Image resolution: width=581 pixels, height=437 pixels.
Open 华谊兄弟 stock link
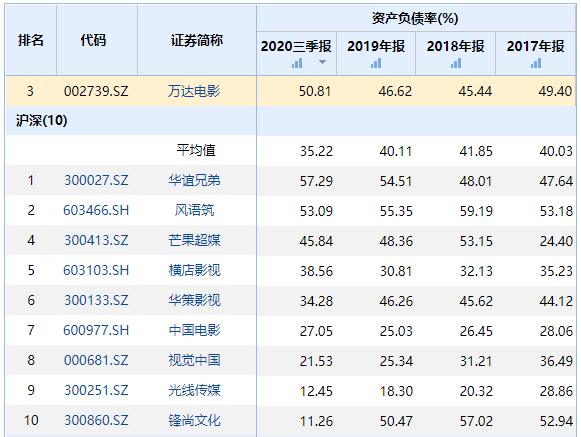tap(194, 181)
